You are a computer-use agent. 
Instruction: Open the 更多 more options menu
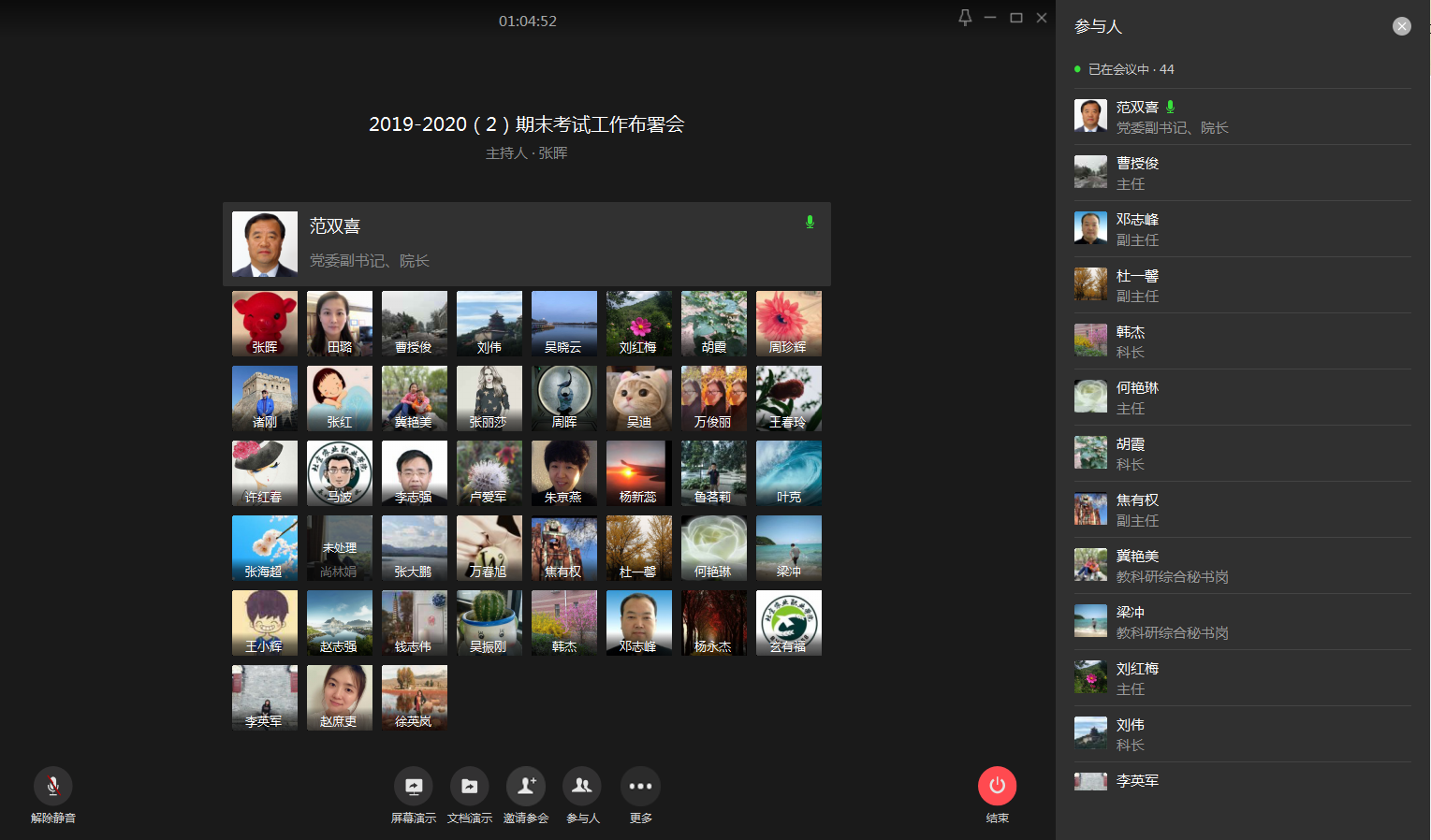[x=640, y=787]
